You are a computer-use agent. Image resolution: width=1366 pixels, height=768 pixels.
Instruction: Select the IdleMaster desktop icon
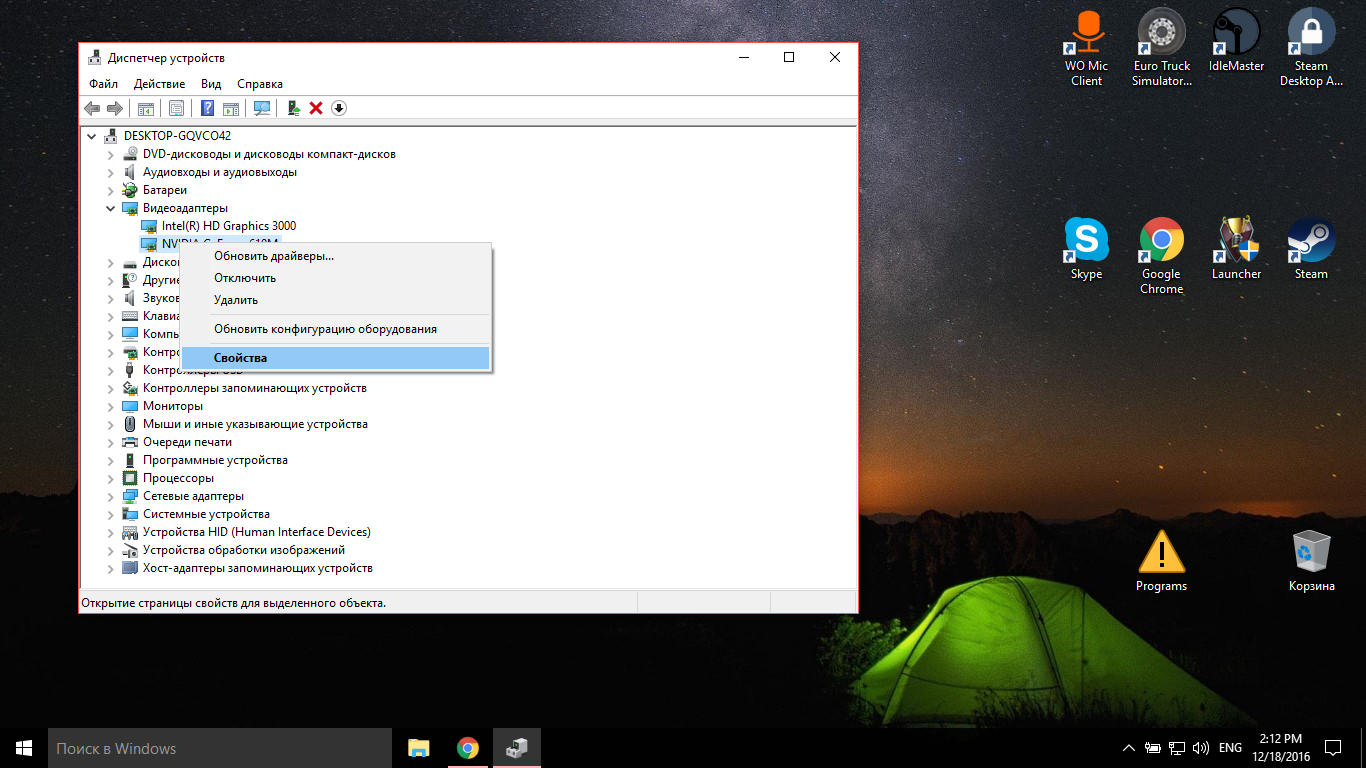click(1236, 42)
